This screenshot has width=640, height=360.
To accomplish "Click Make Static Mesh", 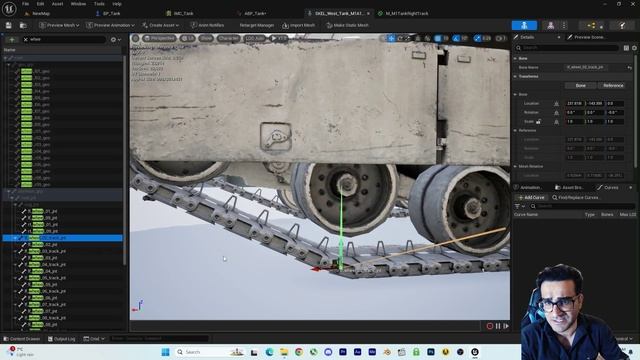I will [347, 25].
